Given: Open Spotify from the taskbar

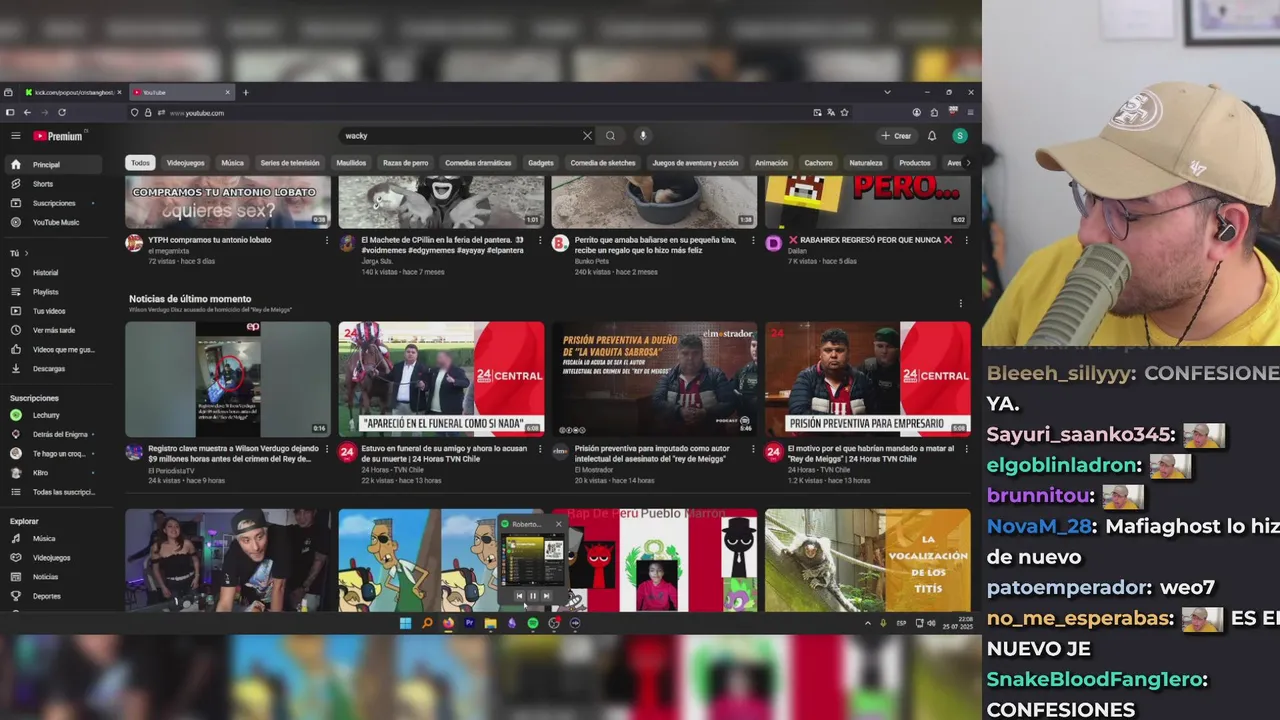Looking at the screenshot, I should click(x=533, y=623).
